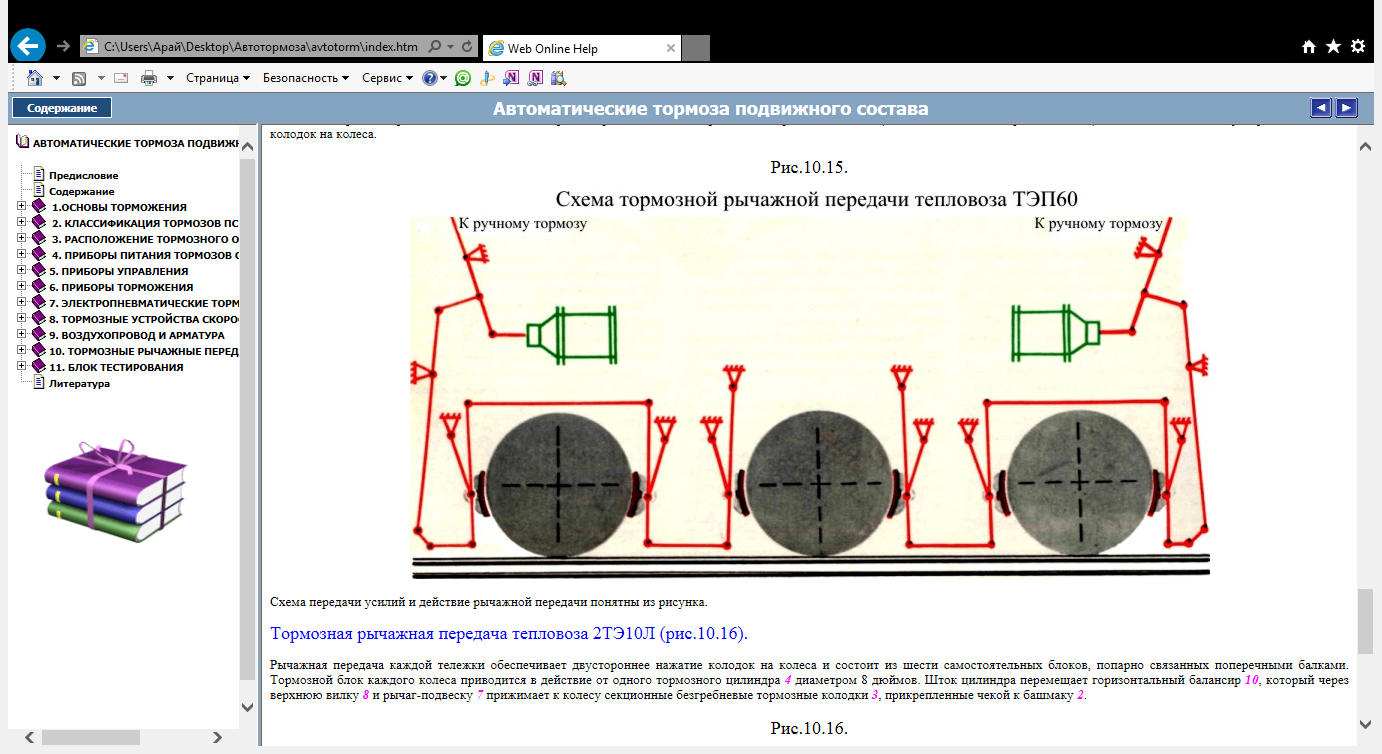Click the last toolbar icon with magnifier

(558, 77)
